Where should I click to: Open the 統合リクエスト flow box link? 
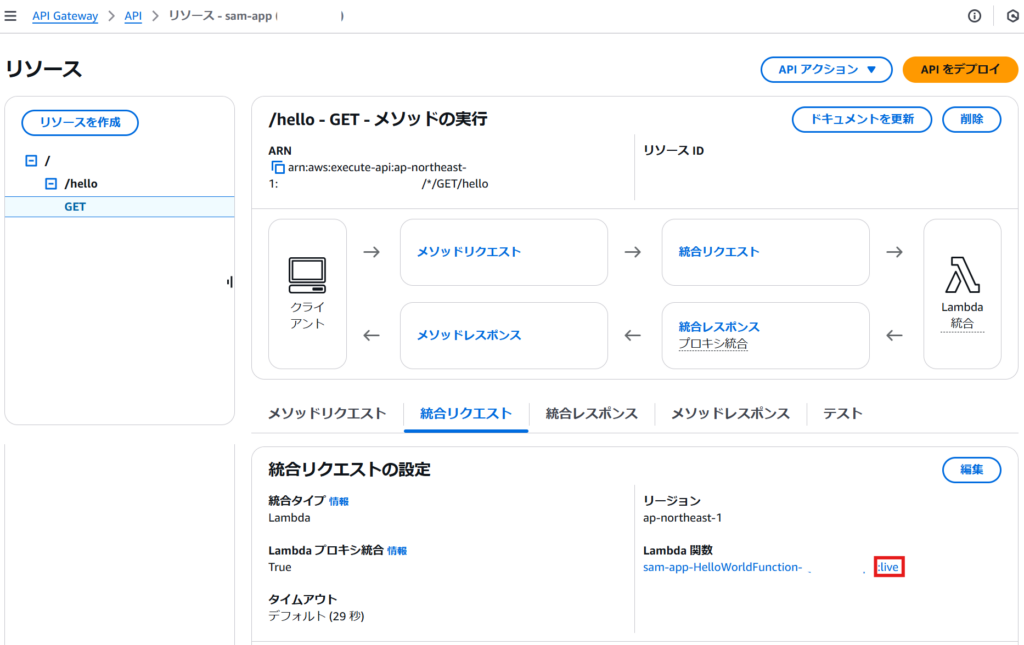[x=718, y=251]
